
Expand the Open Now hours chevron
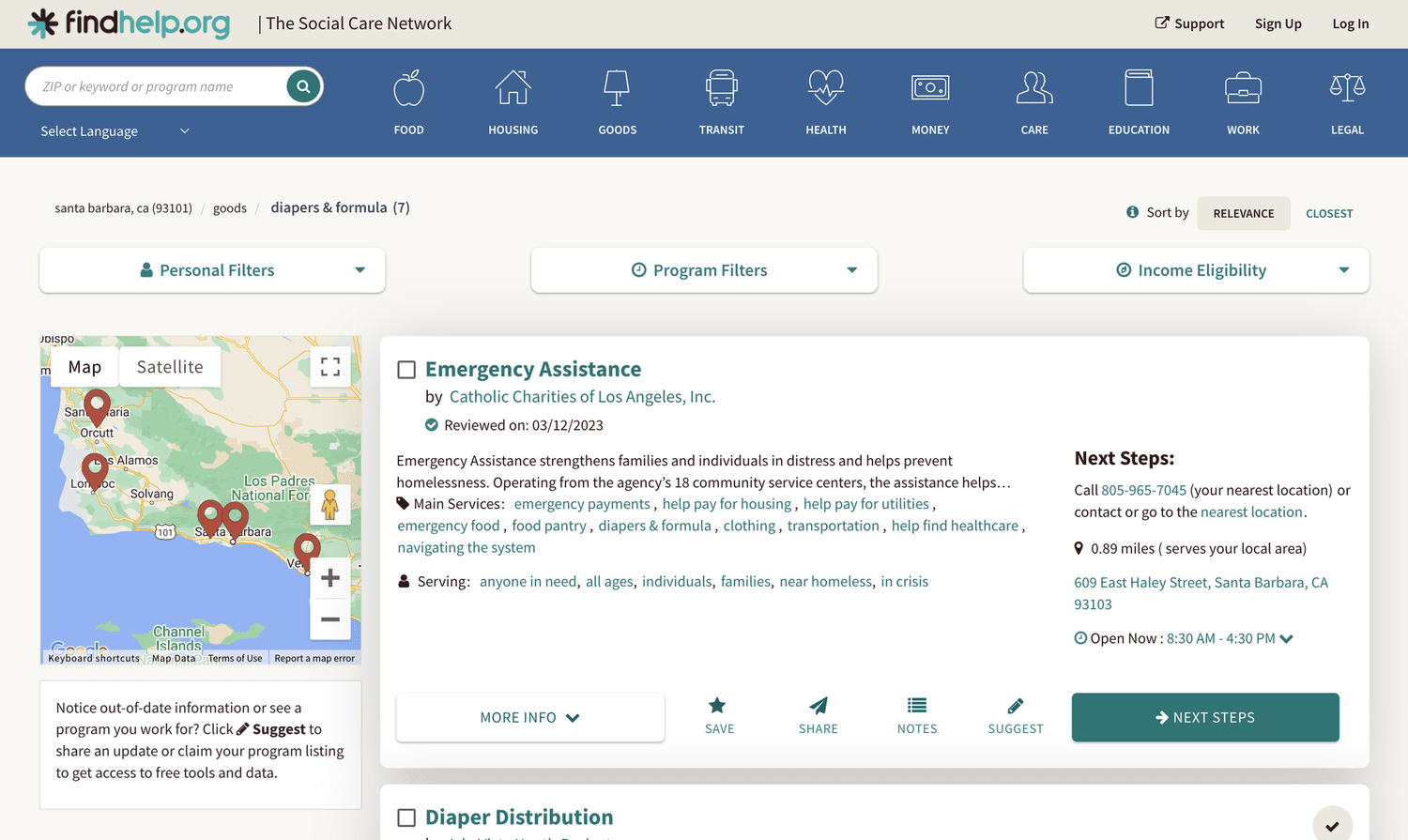(x=1287, y=638)
